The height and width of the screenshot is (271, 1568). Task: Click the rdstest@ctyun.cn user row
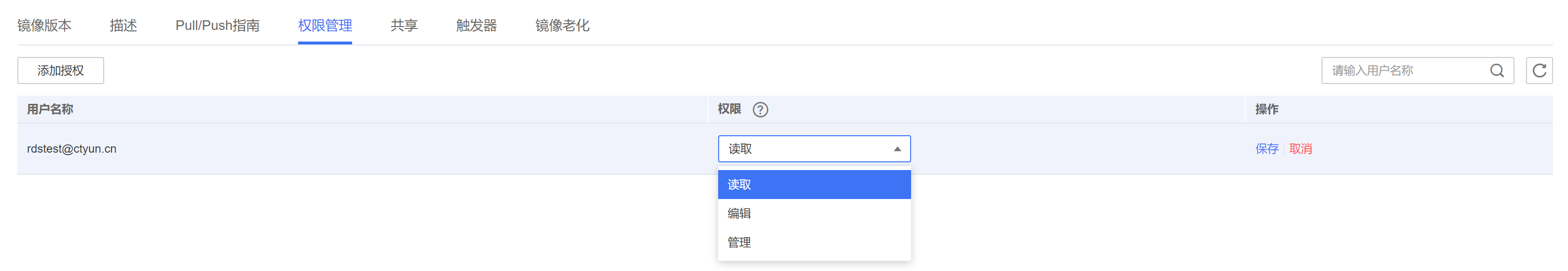pyautogui.click(x=72, y=149)
